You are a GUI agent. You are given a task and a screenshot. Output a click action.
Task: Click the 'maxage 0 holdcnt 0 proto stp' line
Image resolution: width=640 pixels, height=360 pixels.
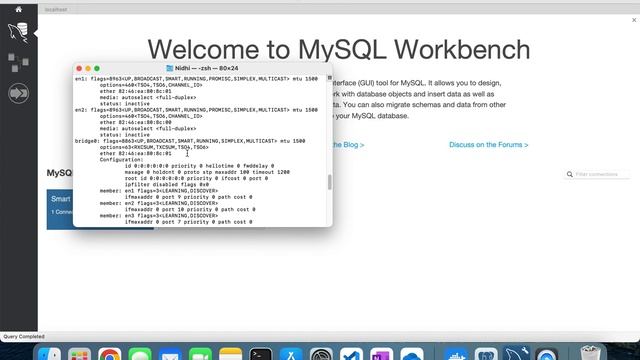coord(207,172)
